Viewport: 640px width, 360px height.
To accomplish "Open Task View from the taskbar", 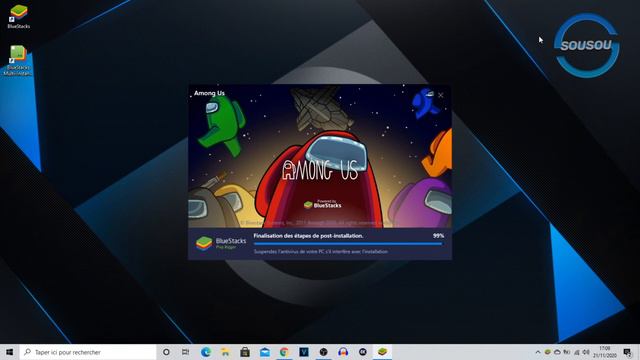I will coord(185,352).
